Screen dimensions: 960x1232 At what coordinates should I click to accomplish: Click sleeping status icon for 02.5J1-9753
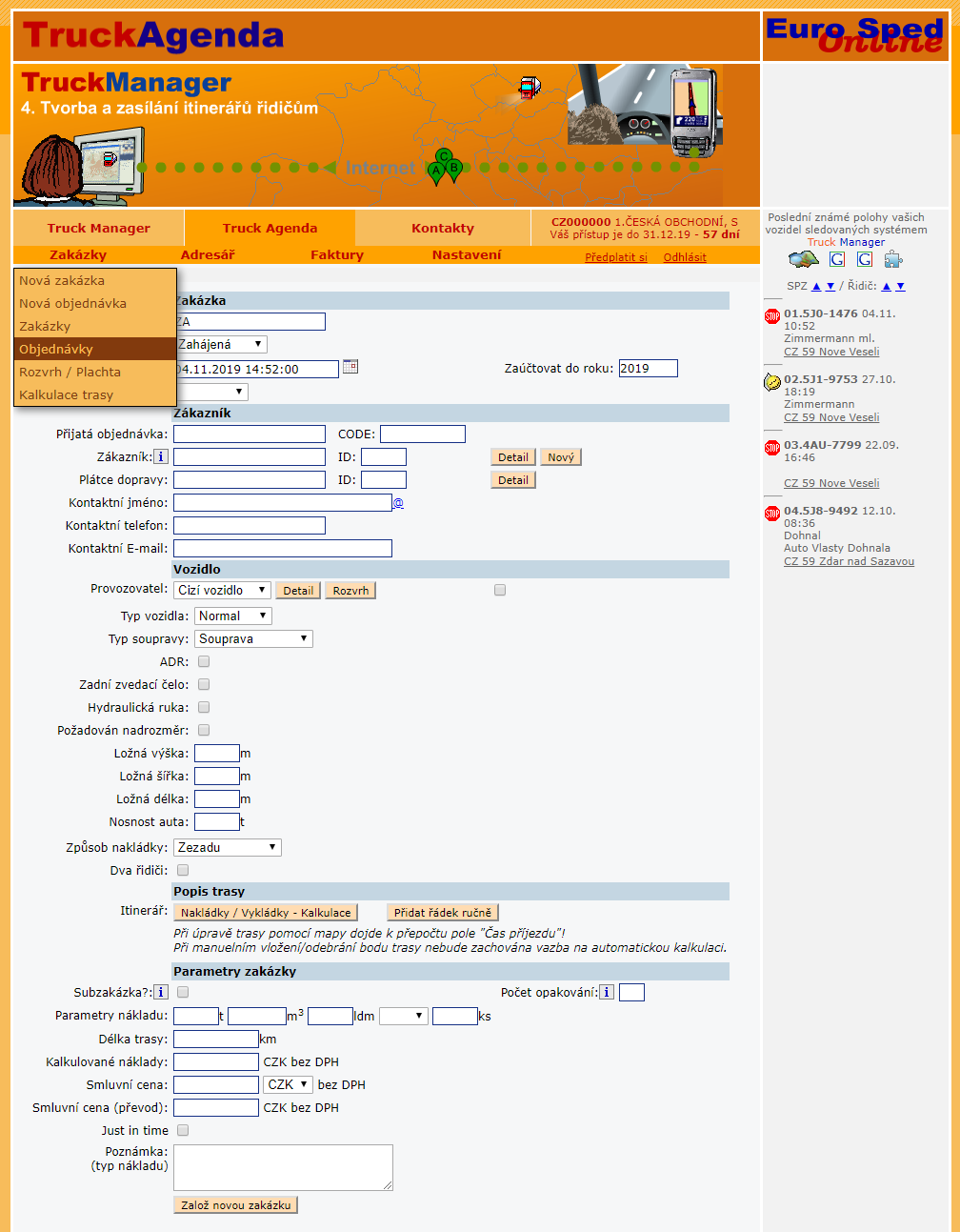(772, 382)
